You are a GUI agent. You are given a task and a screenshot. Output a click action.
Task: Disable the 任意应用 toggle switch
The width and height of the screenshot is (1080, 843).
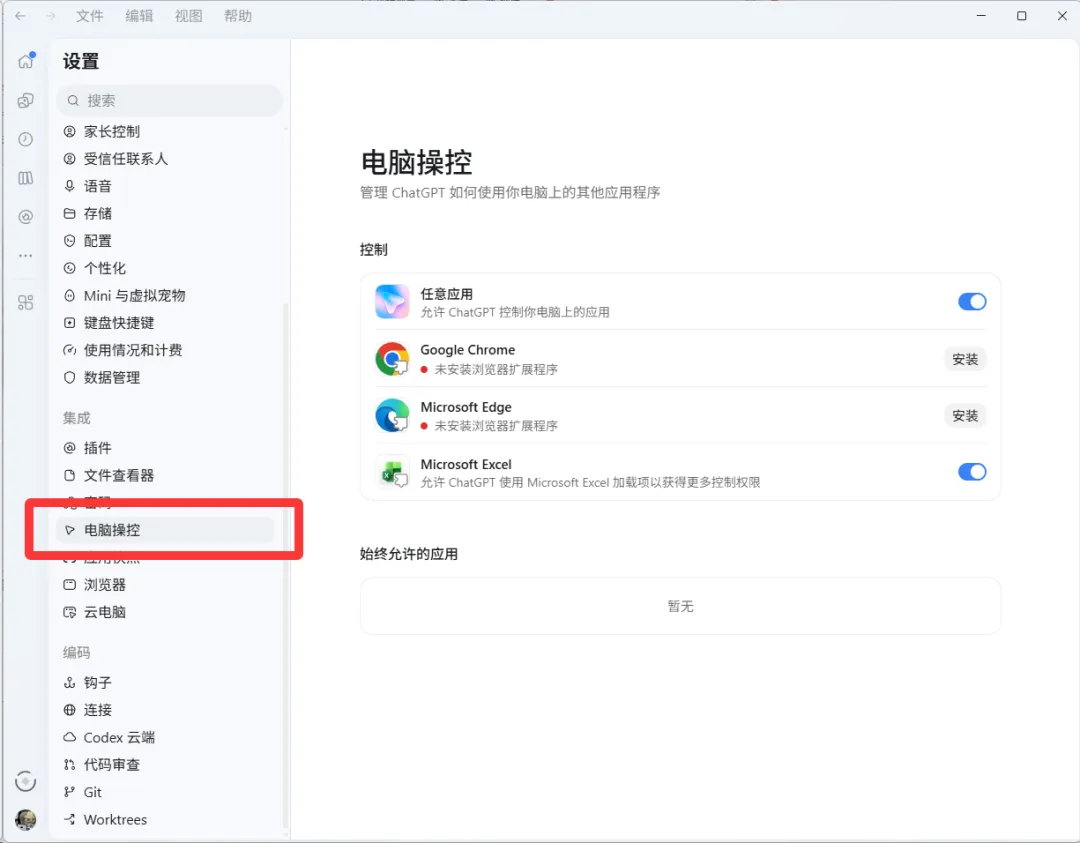[972, 302]
